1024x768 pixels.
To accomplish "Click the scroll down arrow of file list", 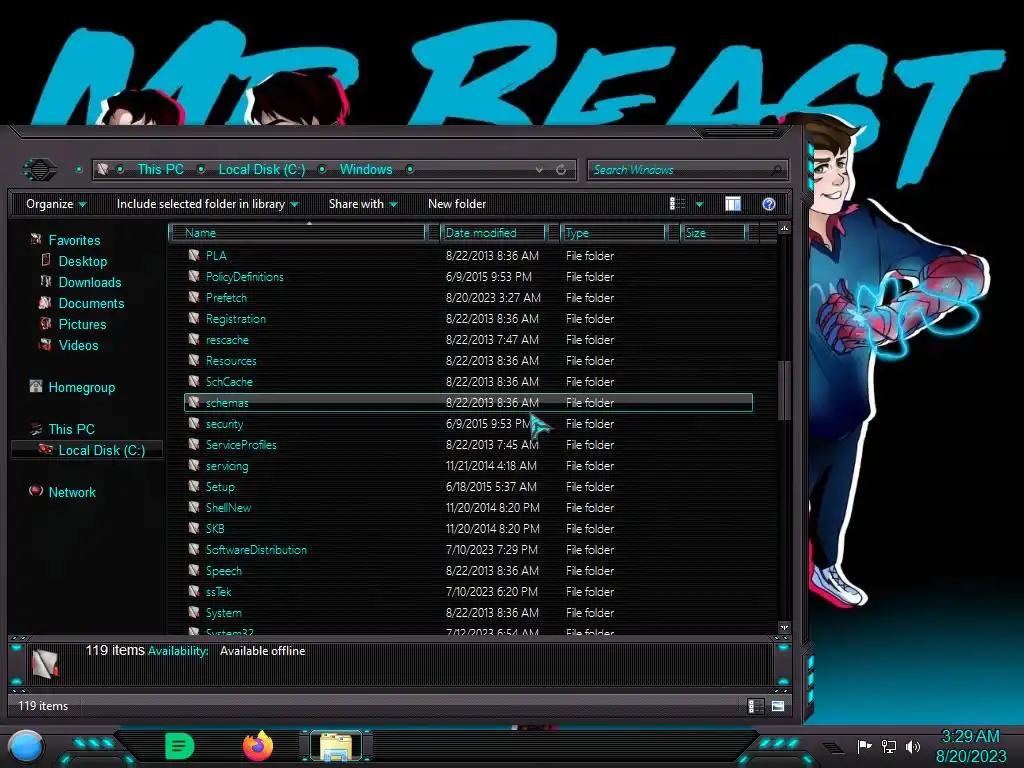I will click(x=784, y=628).
